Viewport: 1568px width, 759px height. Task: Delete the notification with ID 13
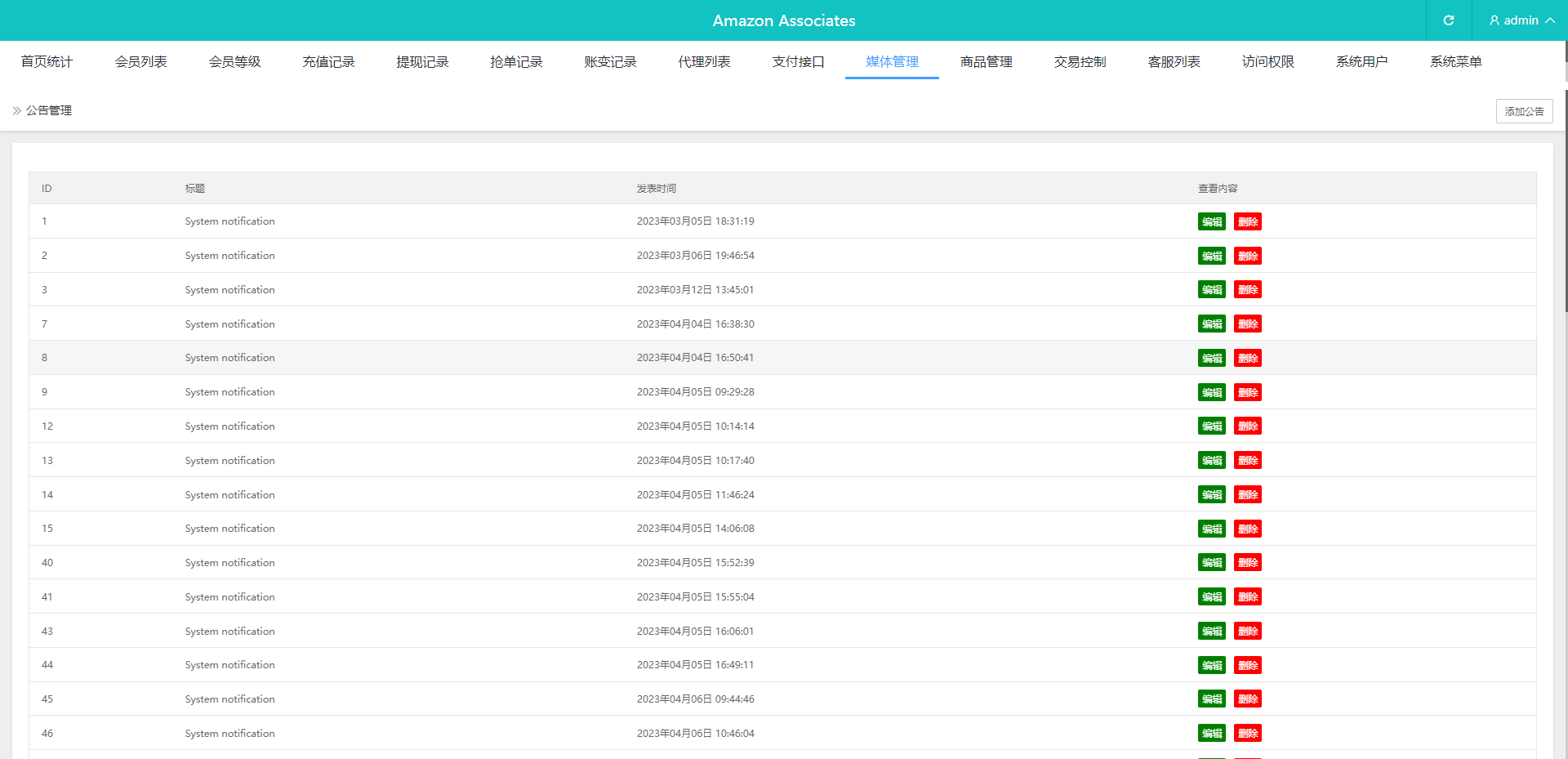click(x=1247, y=461)
